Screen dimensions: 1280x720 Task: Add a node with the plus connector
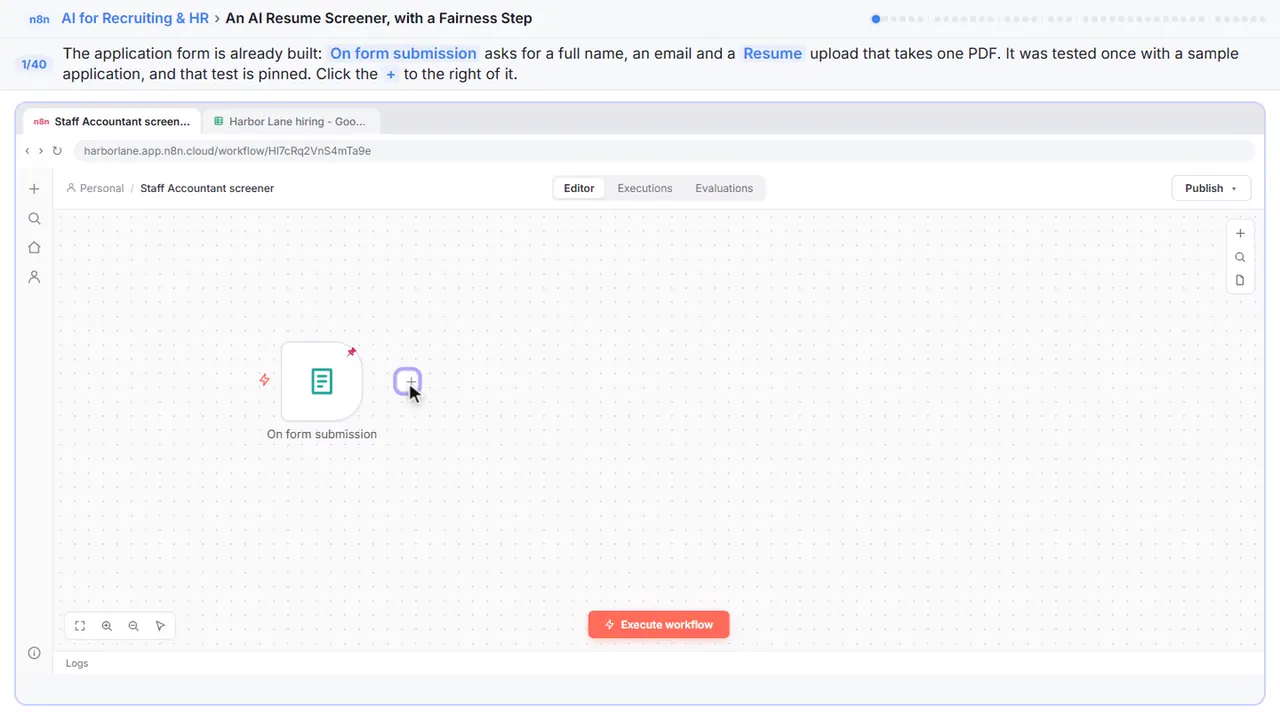pyautogui.click(x=408, y=381)
